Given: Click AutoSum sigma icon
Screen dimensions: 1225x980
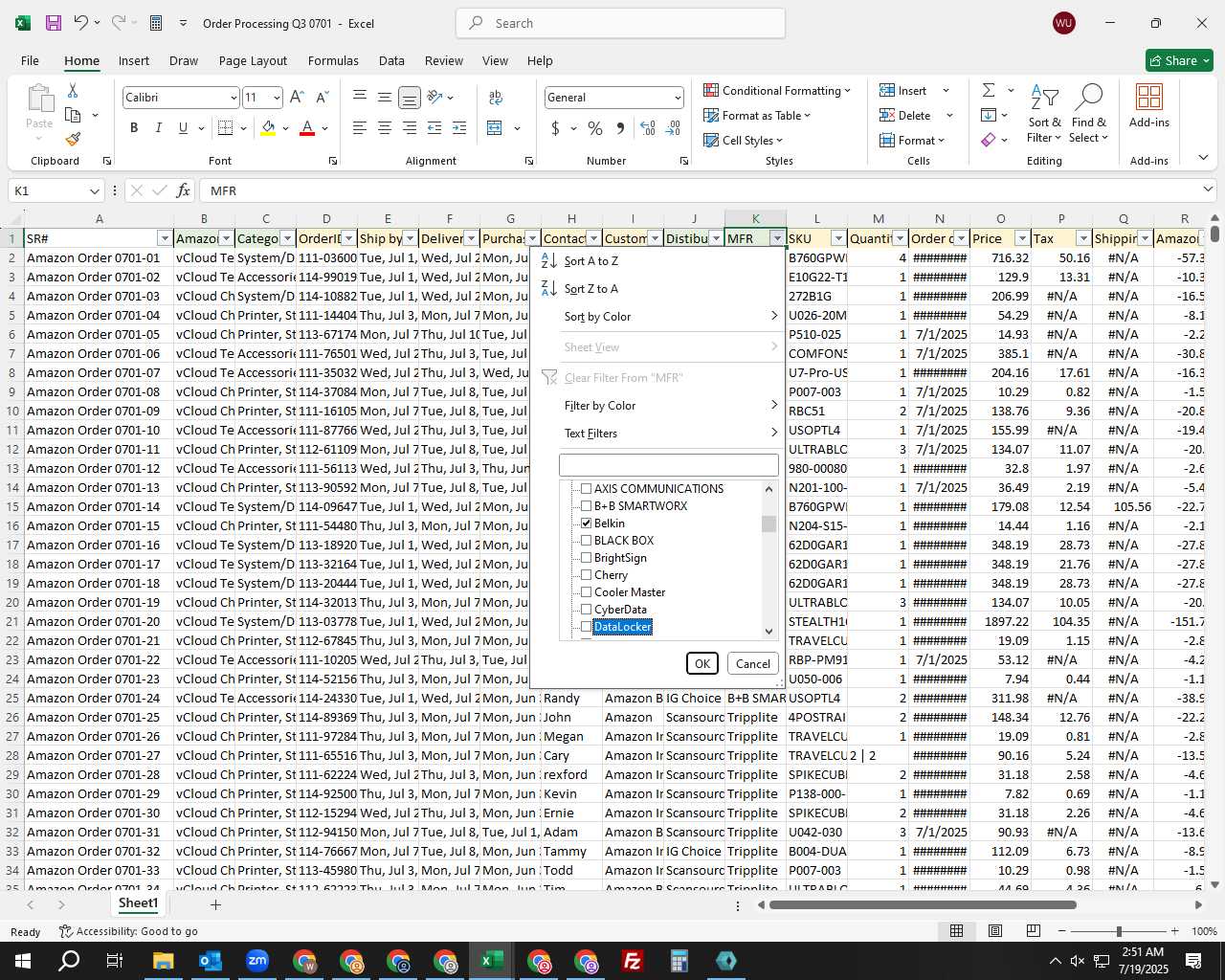Looking at the screenshot, I should click(x=989, y=90).
